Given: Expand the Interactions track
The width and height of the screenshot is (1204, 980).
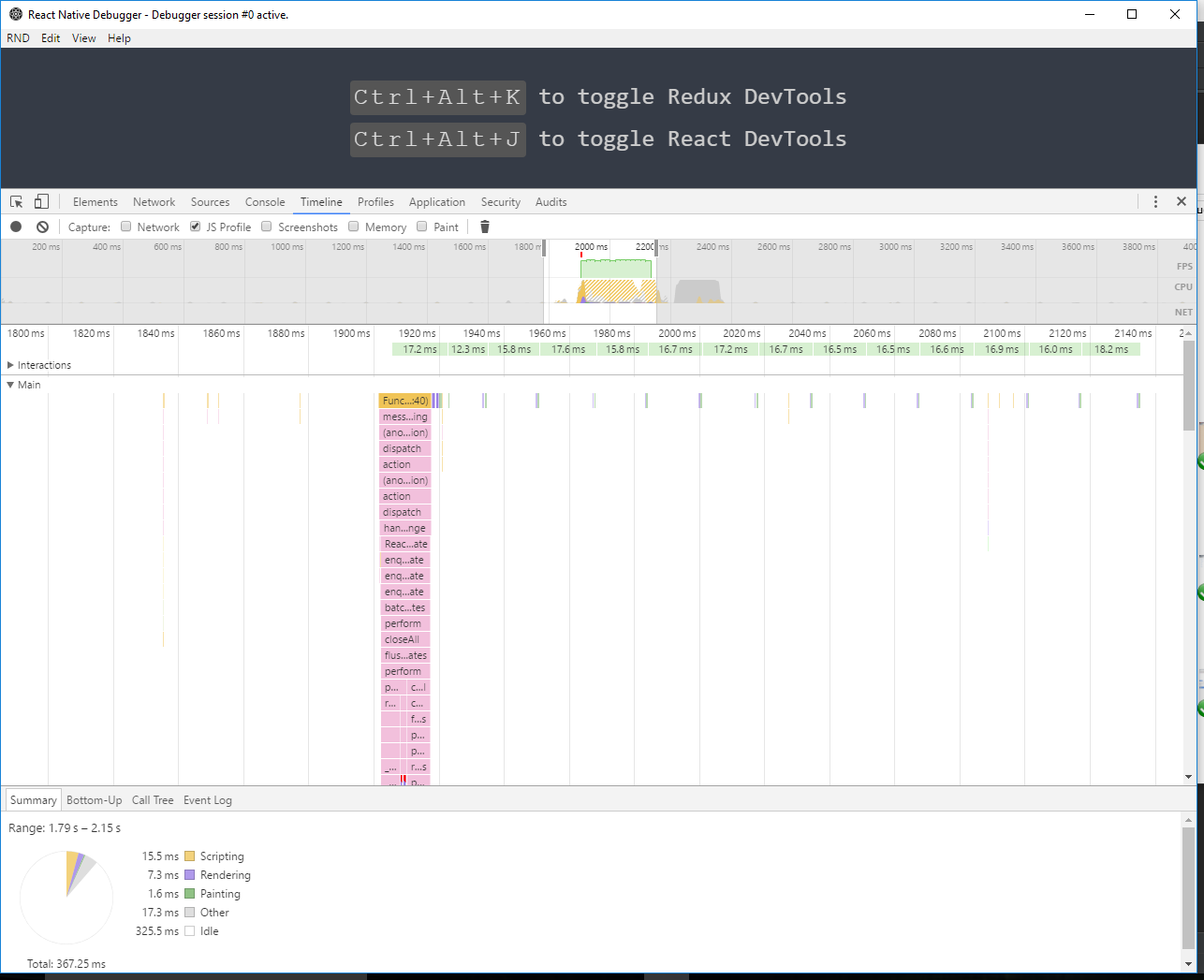Looking at the screenshot, I should pyautogui.click(x=10, y=365).
